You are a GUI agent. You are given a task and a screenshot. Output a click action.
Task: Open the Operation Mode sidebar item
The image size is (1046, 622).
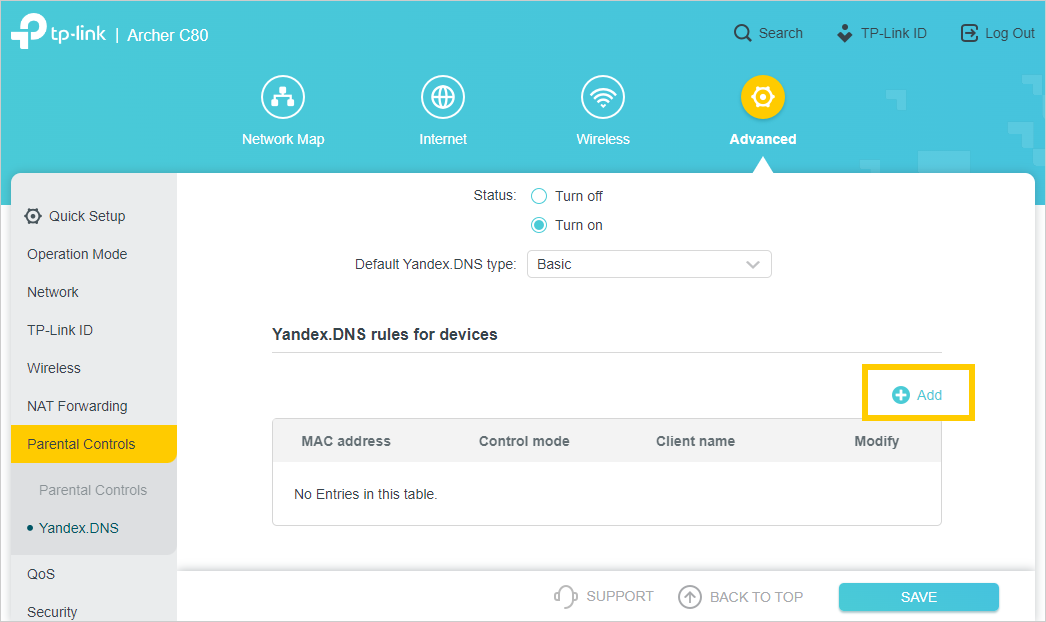pyautogui.click(x=77, y=254)
